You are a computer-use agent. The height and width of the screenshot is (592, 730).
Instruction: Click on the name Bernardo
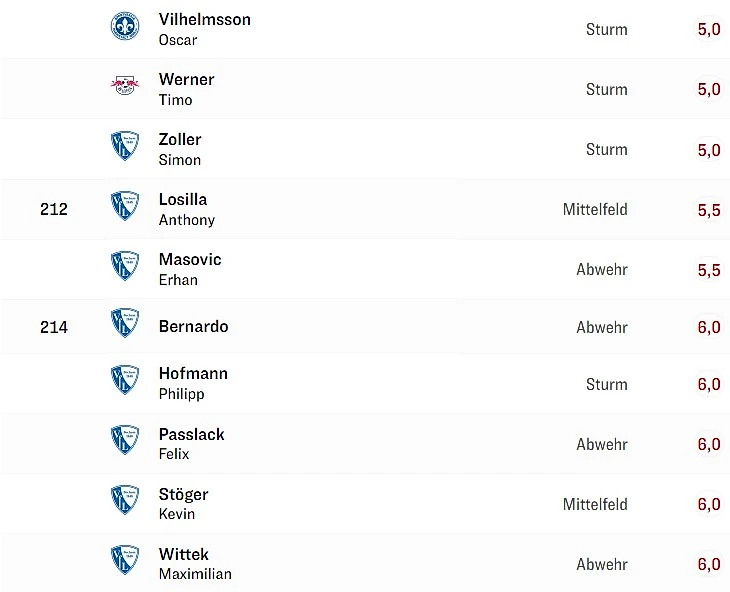point(193,327)
